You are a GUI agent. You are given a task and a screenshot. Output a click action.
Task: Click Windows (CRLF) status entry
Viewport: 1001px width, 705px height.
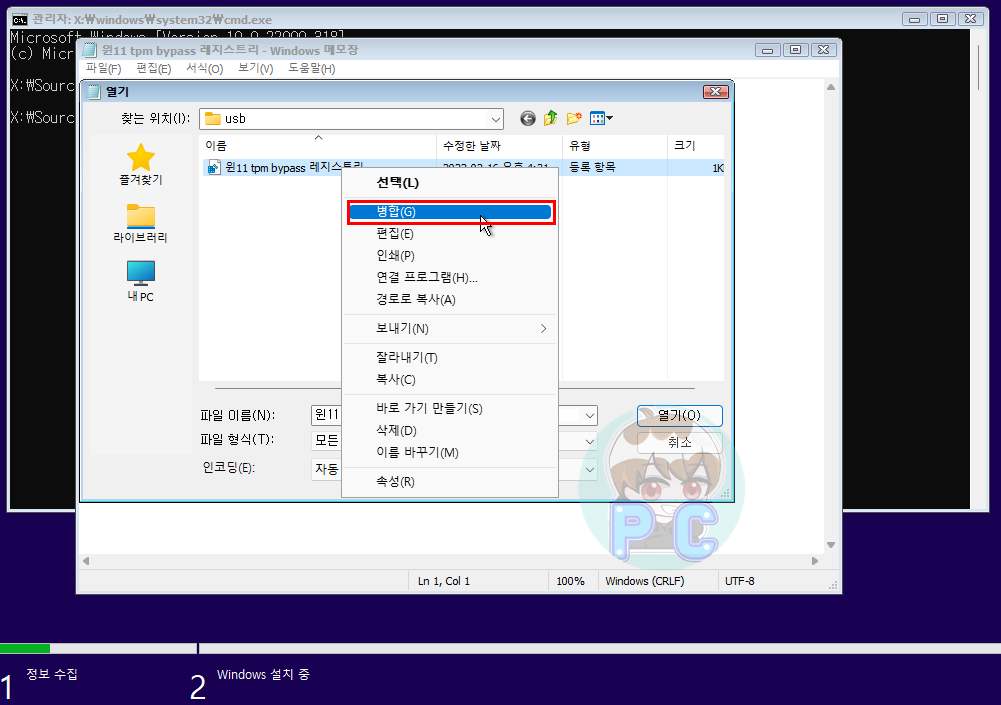(x=645, y=581)
